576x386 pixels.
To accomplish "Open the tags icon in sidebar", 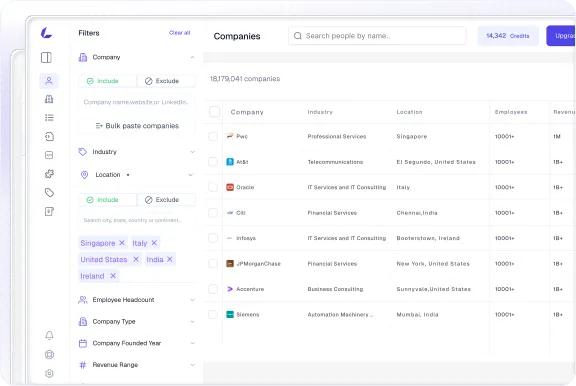I will pos(49,192).
